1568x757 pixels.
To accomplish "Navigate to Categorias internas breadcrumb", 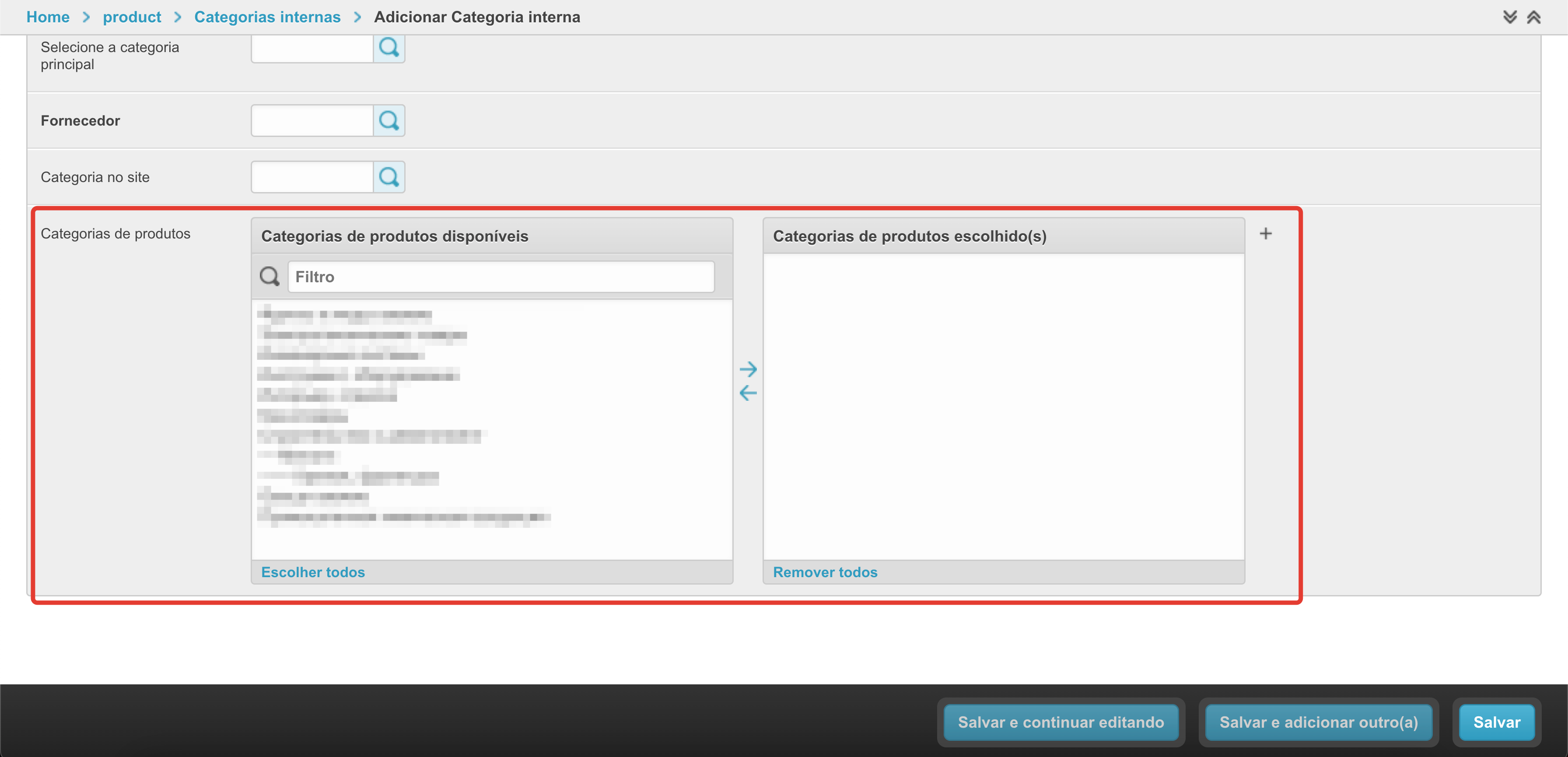I will pos(267,17).
